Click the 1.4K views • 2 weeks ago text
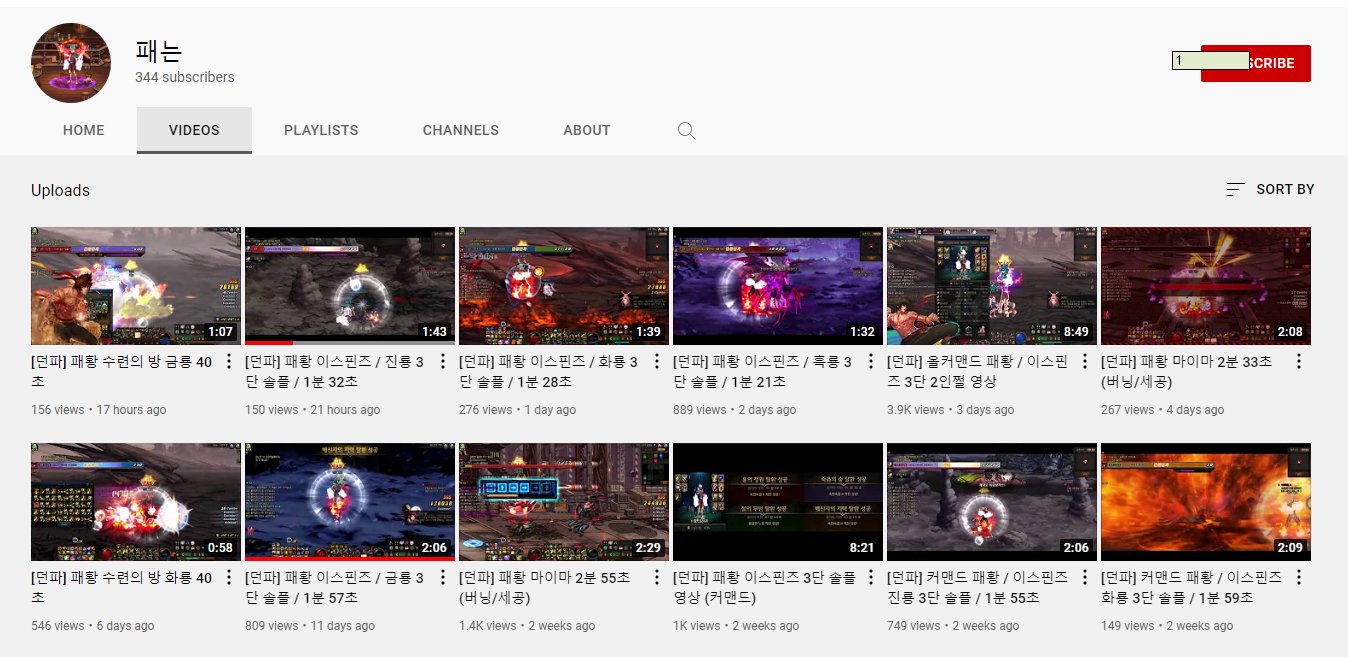The image size is (1348, 657). pos(527,626)
